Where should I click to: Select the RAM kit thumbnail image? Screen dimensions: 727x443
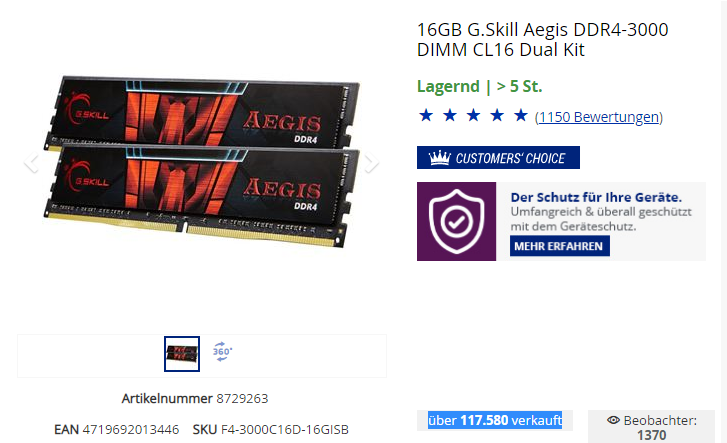(x=182, y=354)
